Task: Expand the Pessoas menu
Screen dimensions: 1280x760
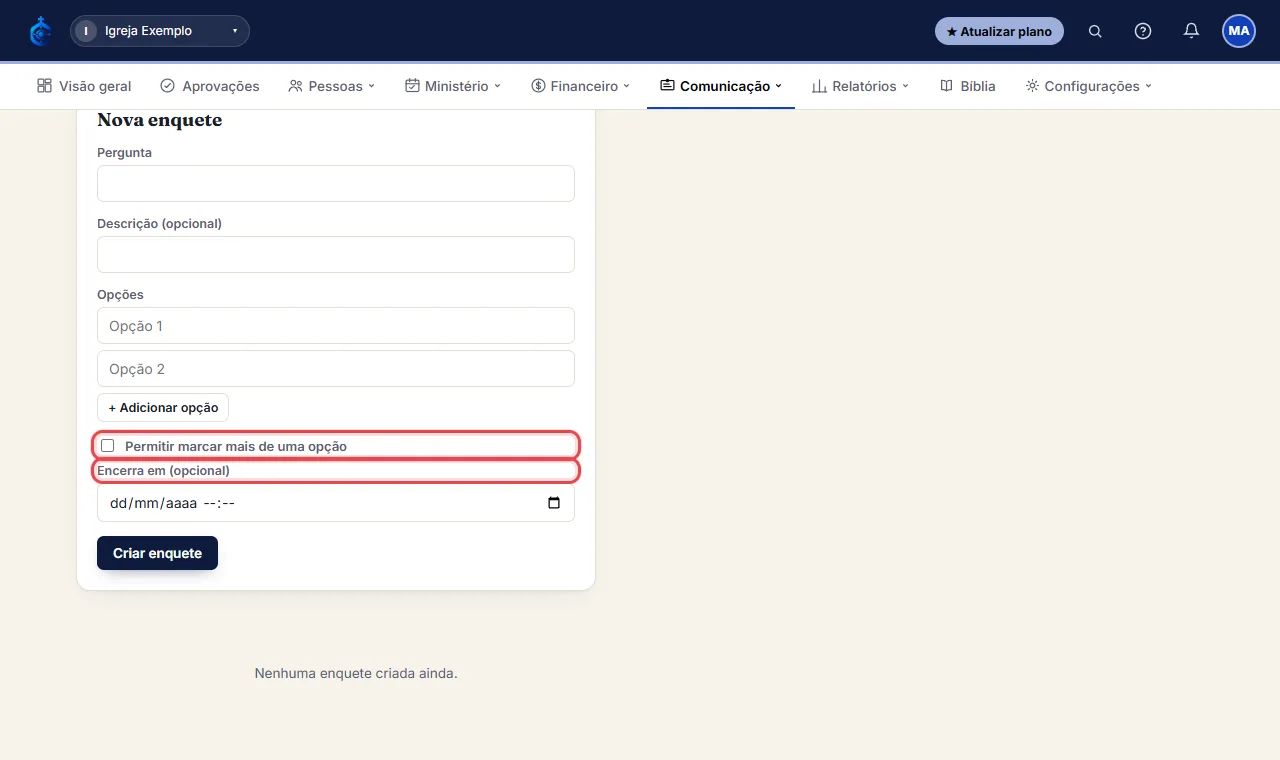Action: point(331,86)
